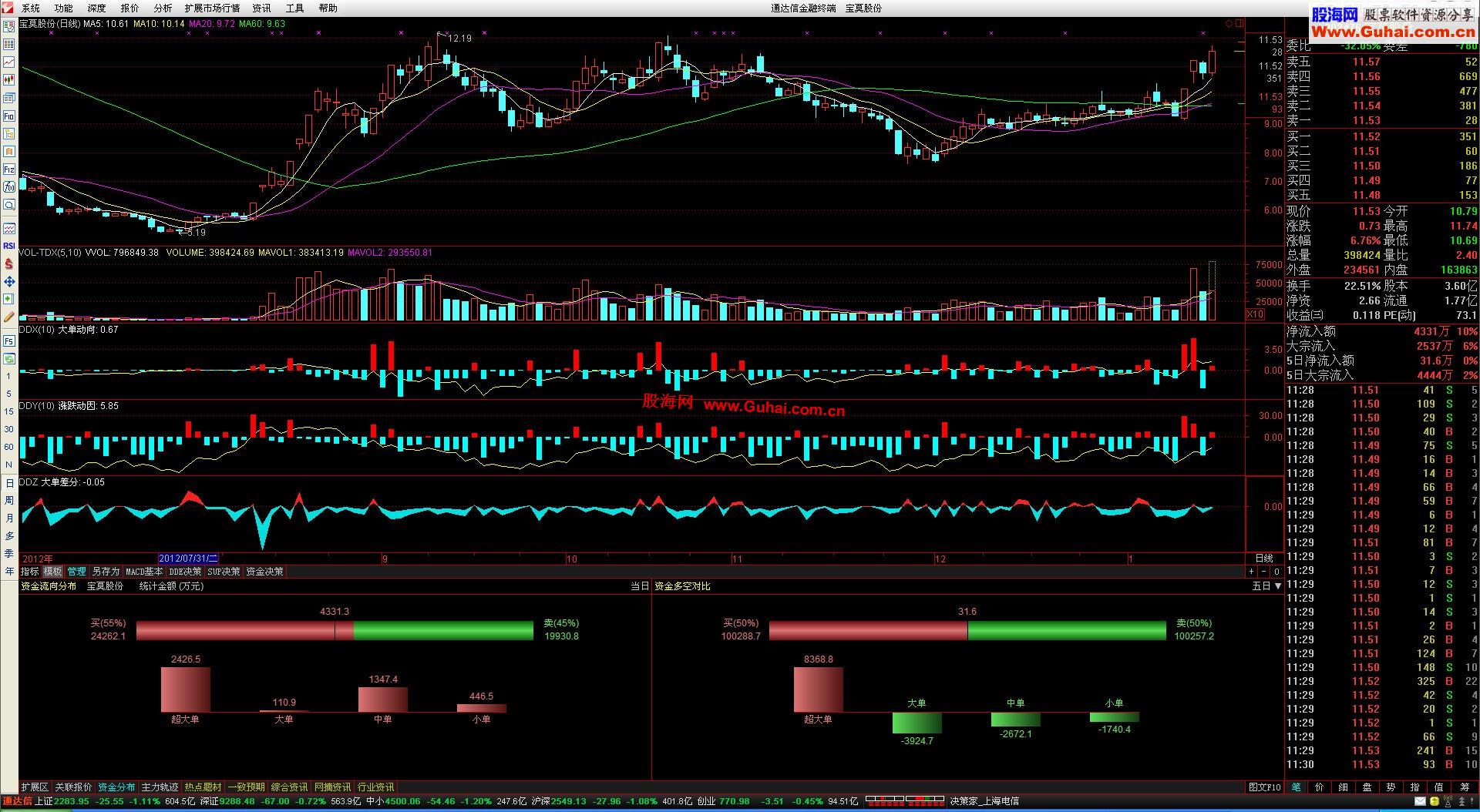This screenshot has width=1480, height=812.
Task: Select the pencil drawing tool icon
Action: [9, 317]
